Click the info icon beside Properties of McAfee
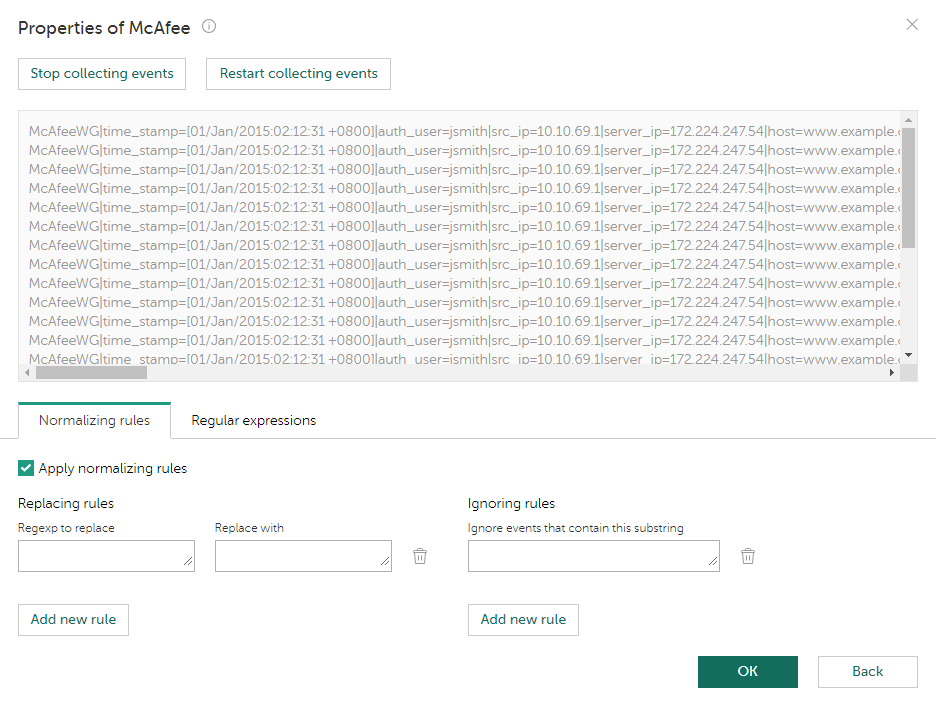 (208, 27)
